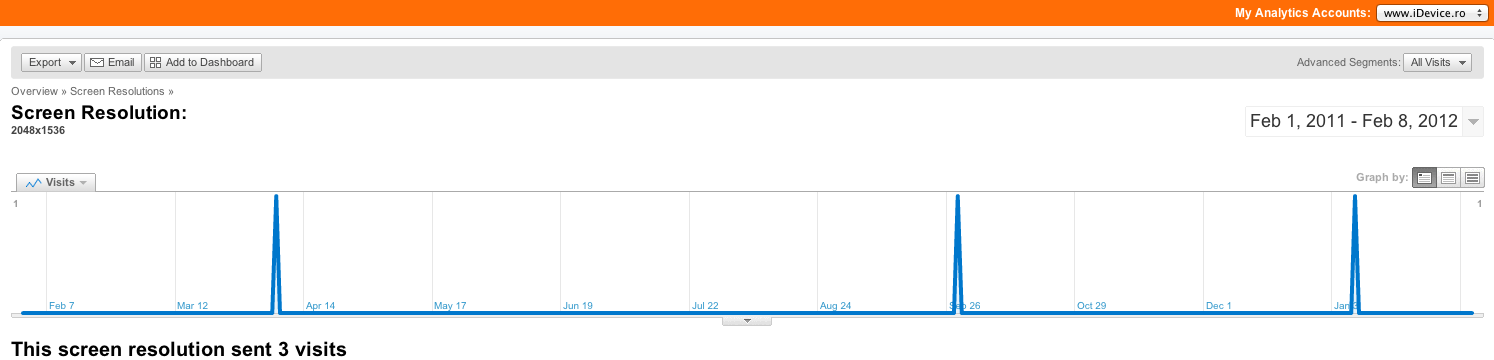
Task: Click the envelope icon on Email button
Action: point(97,62)
